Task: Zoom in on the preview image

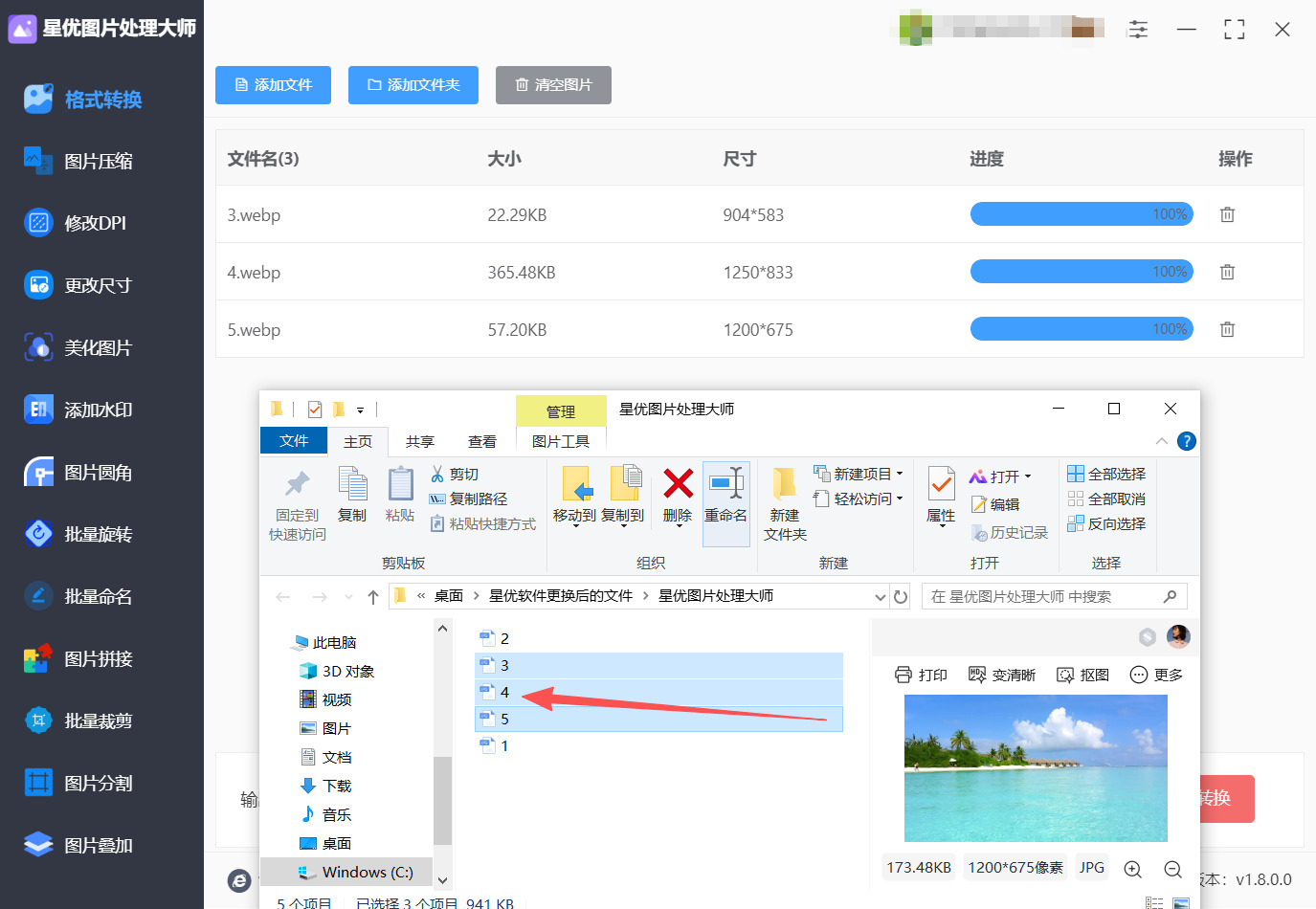Action: tap(1132, 869)
